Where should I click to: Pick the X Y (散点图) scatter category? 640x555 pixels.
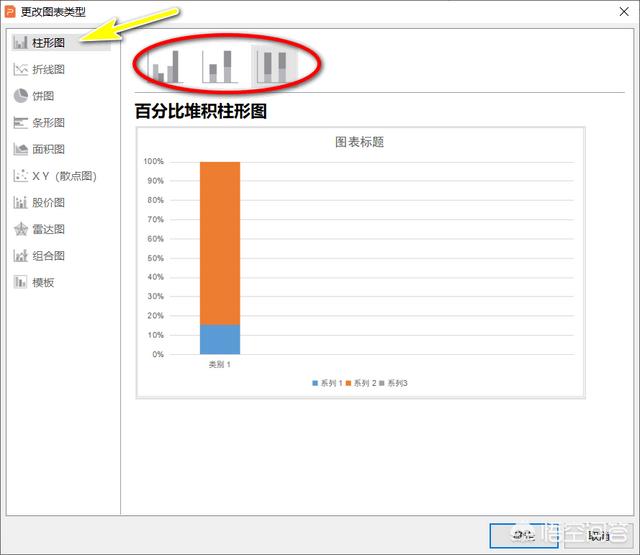61,176
